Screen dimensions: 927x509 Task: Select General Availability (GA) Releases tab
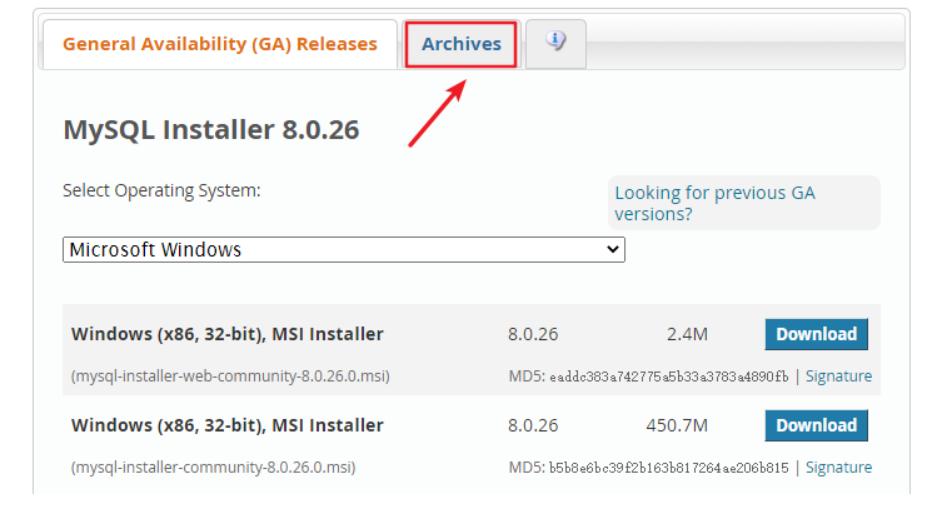point(220,44)
